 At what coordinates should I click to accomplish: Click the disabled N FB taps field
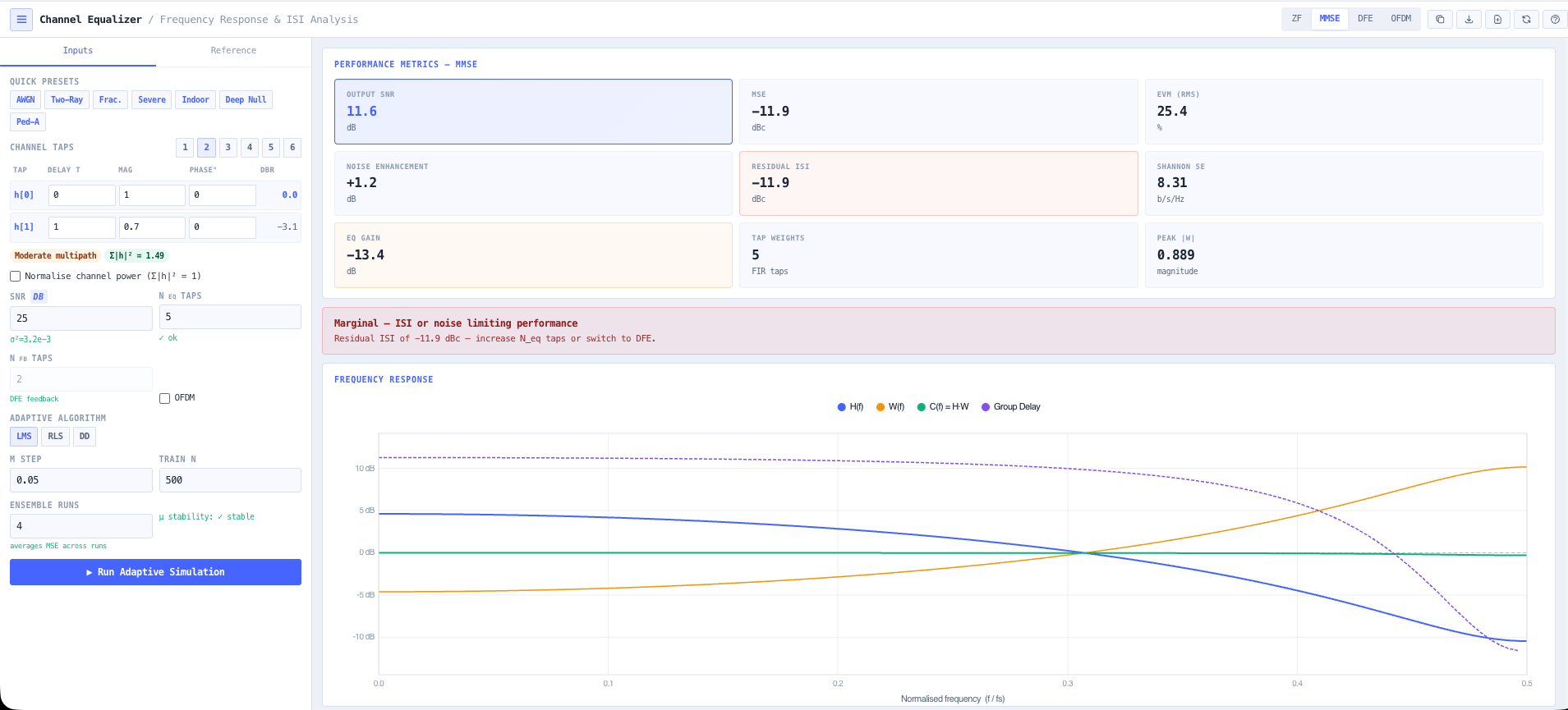pyautogui.click(x=81, y=379)
